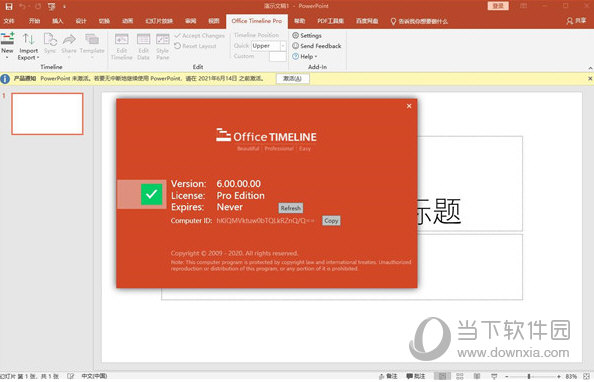Switch to the 幻灯片放映 (Slide Show) tab
594x382 pixels.
159,21
